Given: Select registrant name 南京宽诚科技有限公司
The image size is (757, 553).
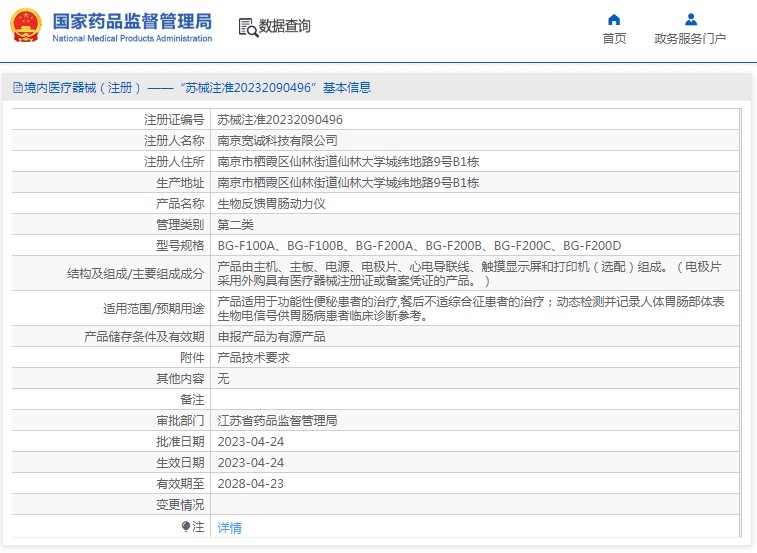Looking at the screenshot, I should tap(277, 141).
